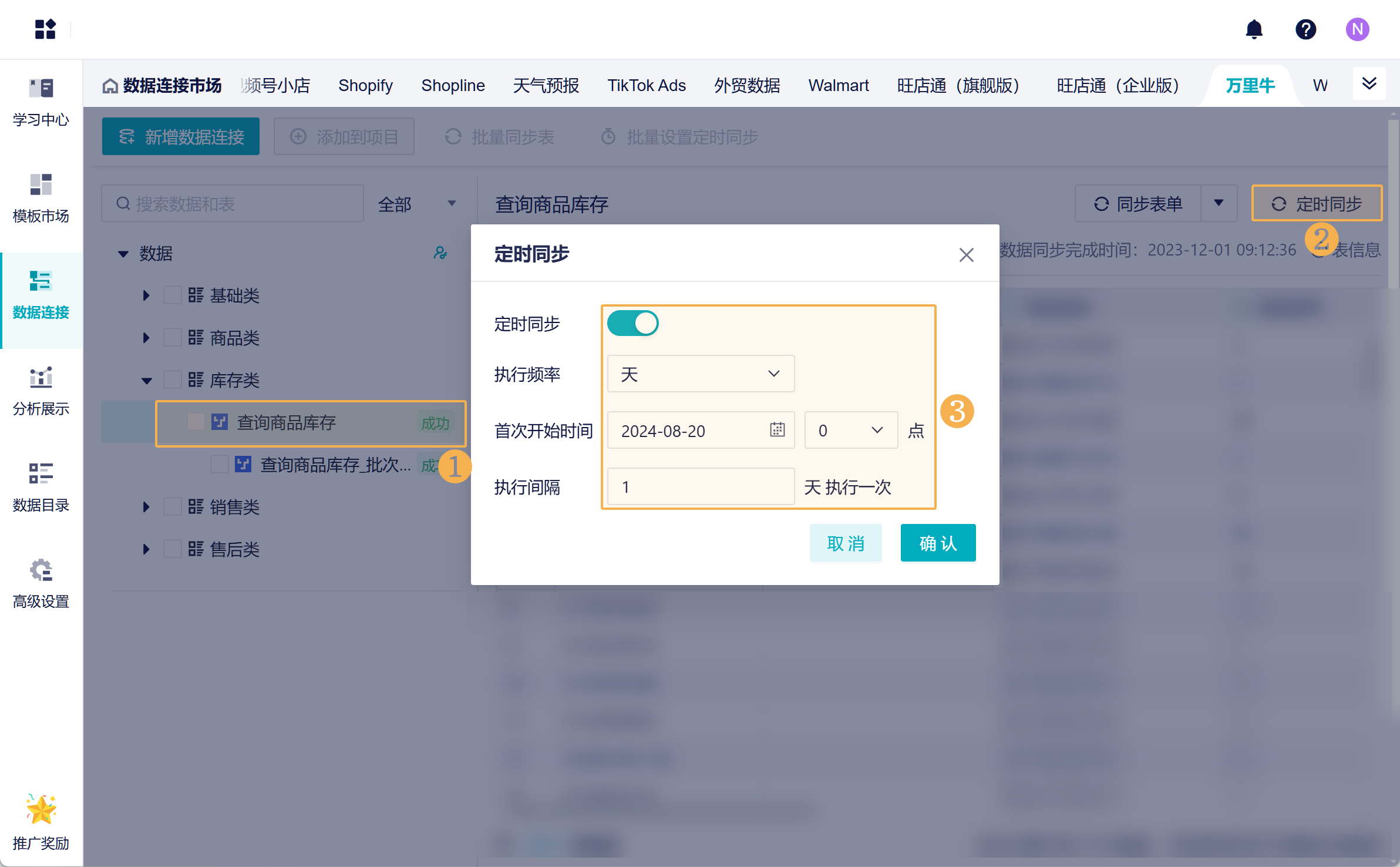
Task: Switch to the TikTok Ads tab
Action: [646, 86]
